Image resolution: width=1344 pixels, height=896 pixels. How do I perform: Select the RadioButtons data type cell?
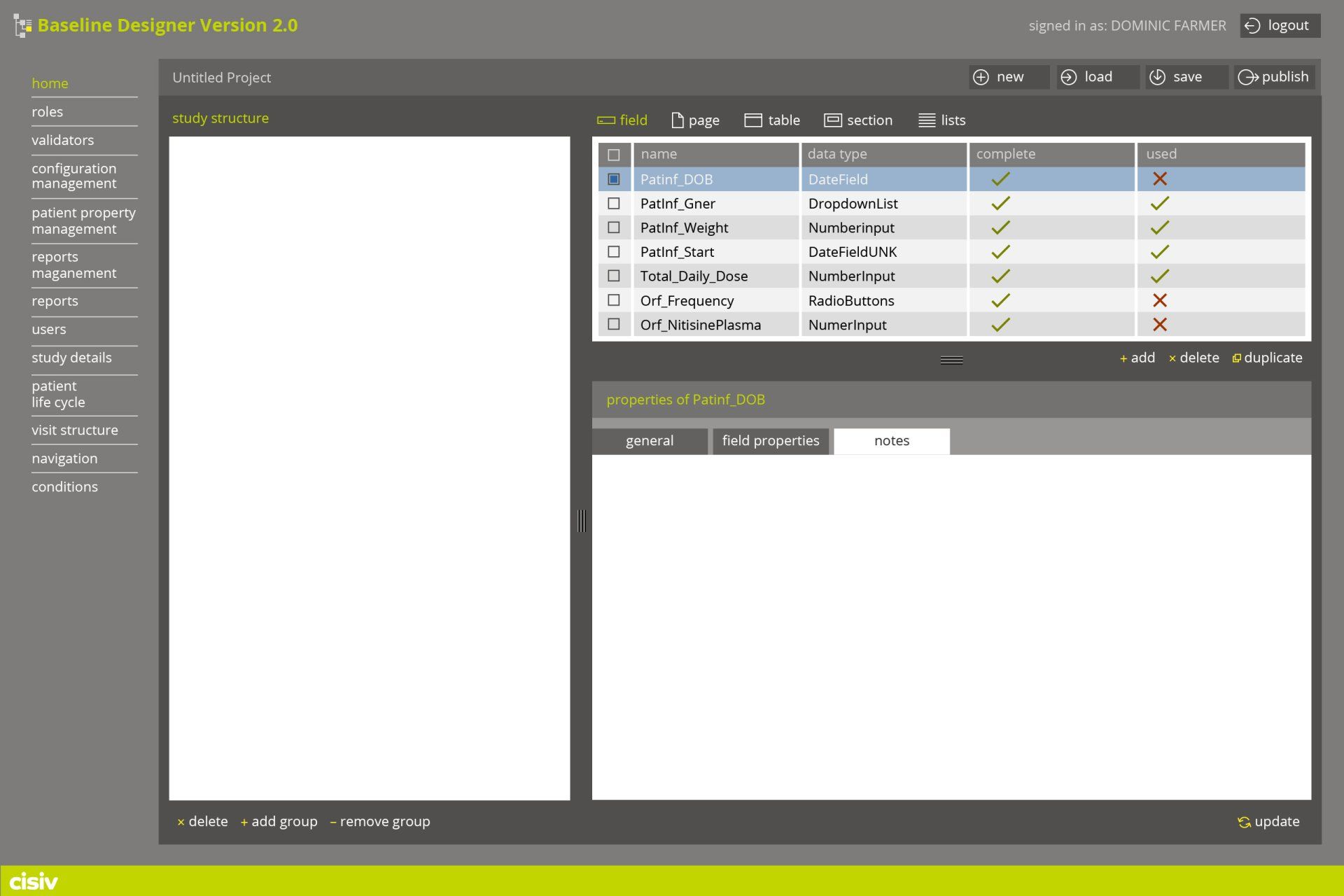pyautogui.click(x=883, y=300)
